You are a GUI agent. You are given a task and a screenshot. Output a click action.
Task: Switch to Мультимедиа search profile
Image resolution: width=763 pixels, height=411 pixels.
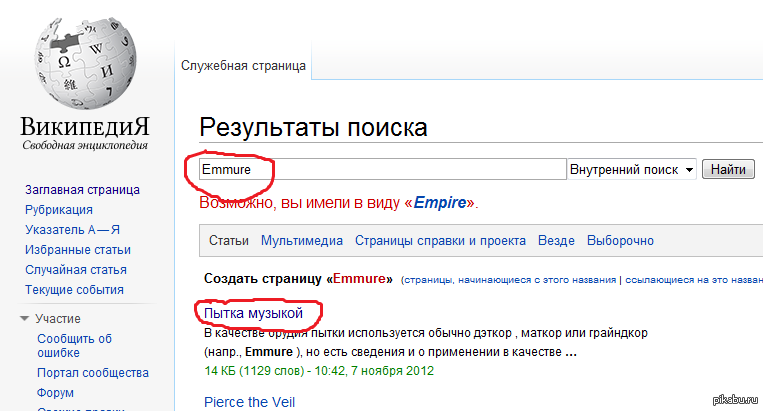[x=302, y=241]
